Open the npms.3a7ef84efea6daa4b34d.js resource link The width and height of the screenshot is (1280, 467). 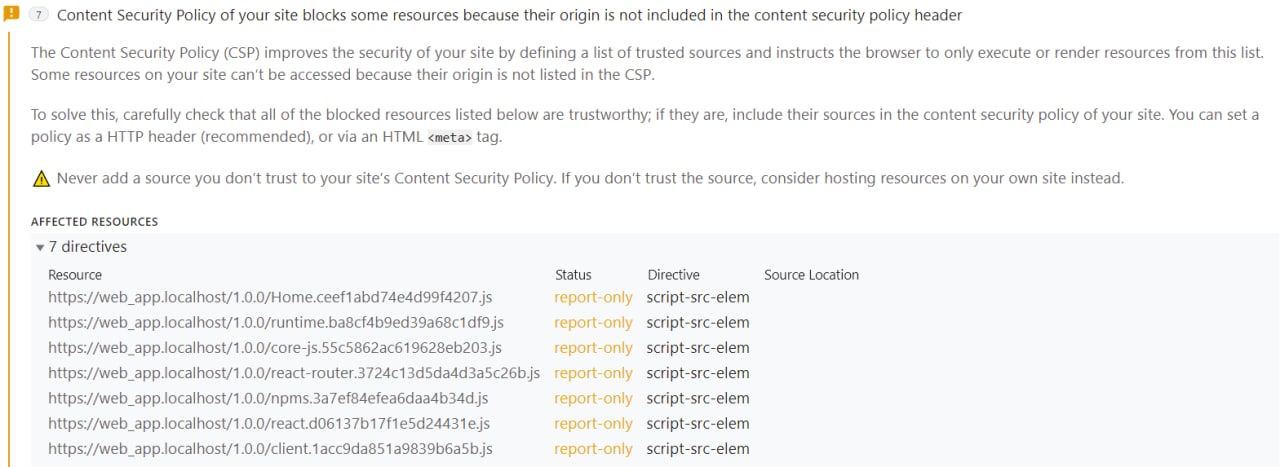(x=268, y=398)
